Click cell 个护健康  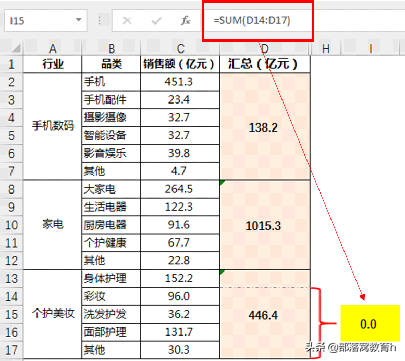point(111,243)
